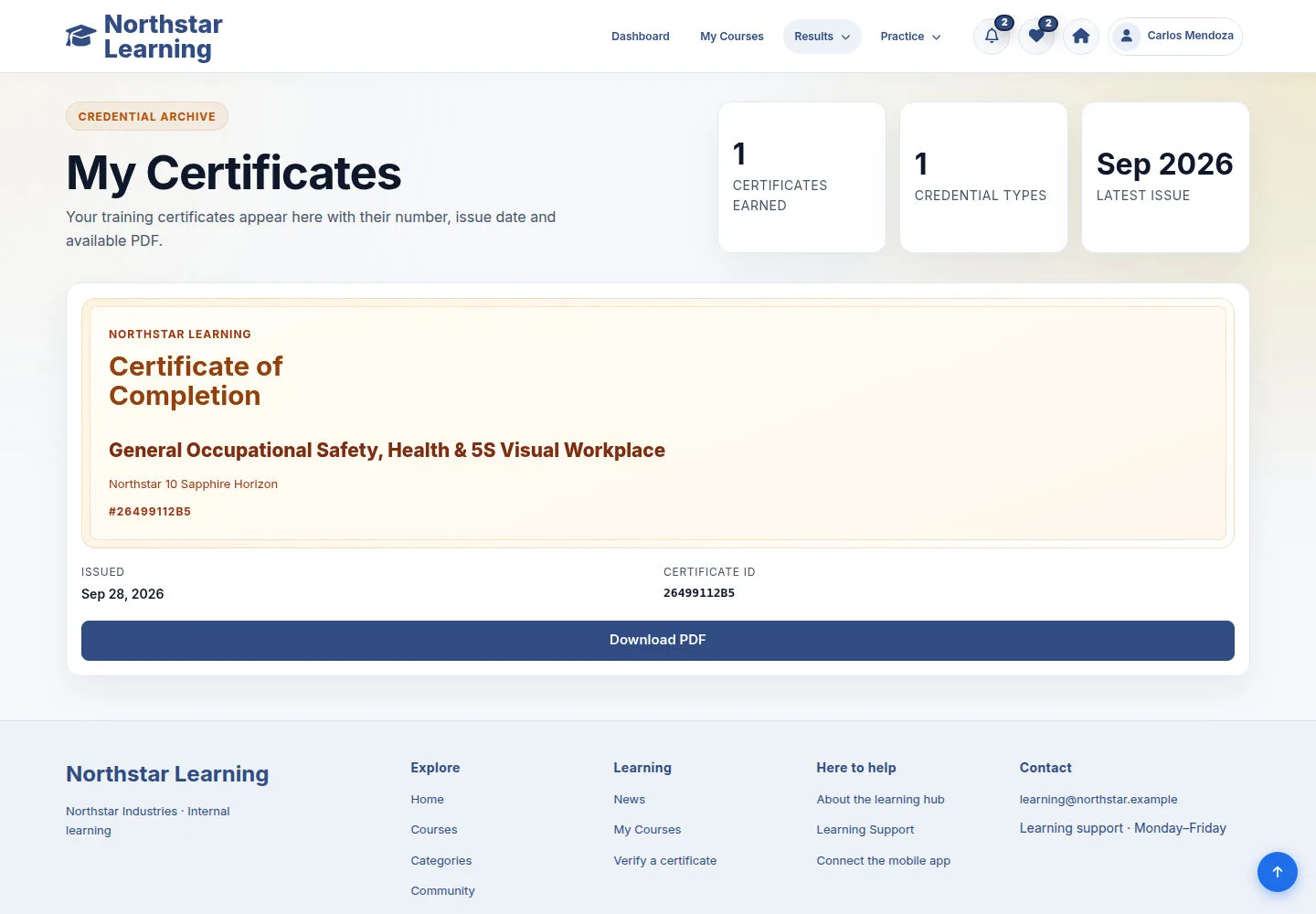Open Connect the mobile app link
Screen dimensions: 1316x914
click(x=884, y=861)
